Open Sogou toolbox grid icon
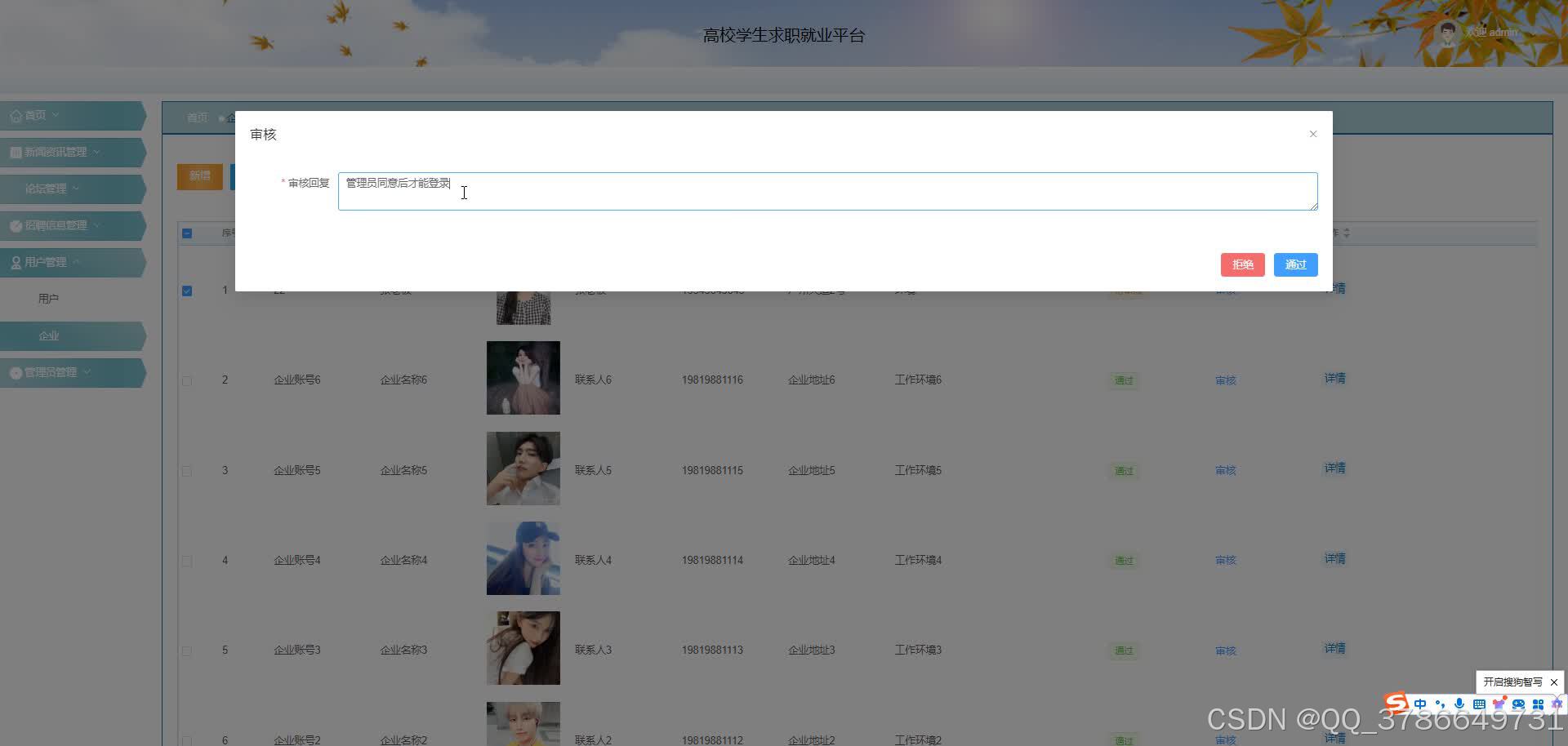 1538,704
